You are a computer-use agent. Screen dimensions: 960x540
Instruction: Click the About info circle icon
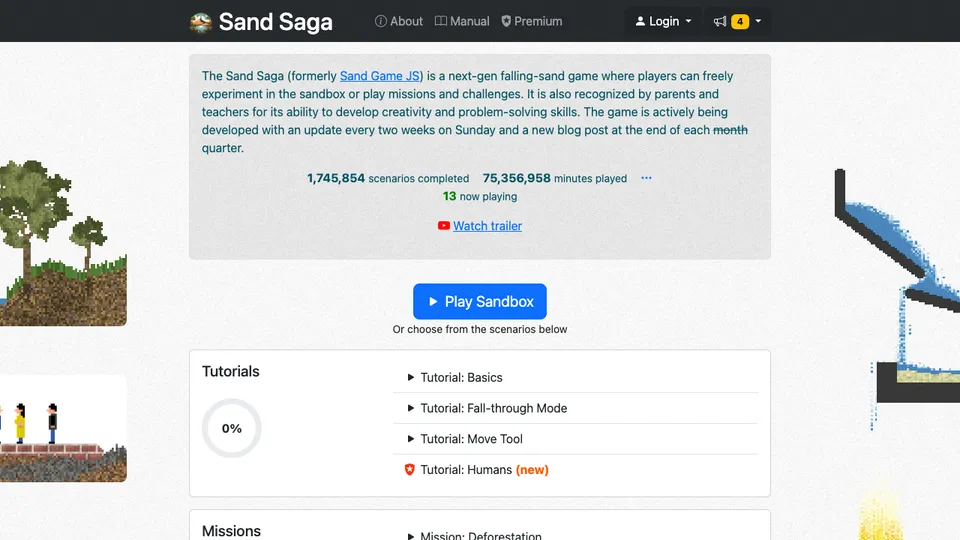tap(381, 21)
